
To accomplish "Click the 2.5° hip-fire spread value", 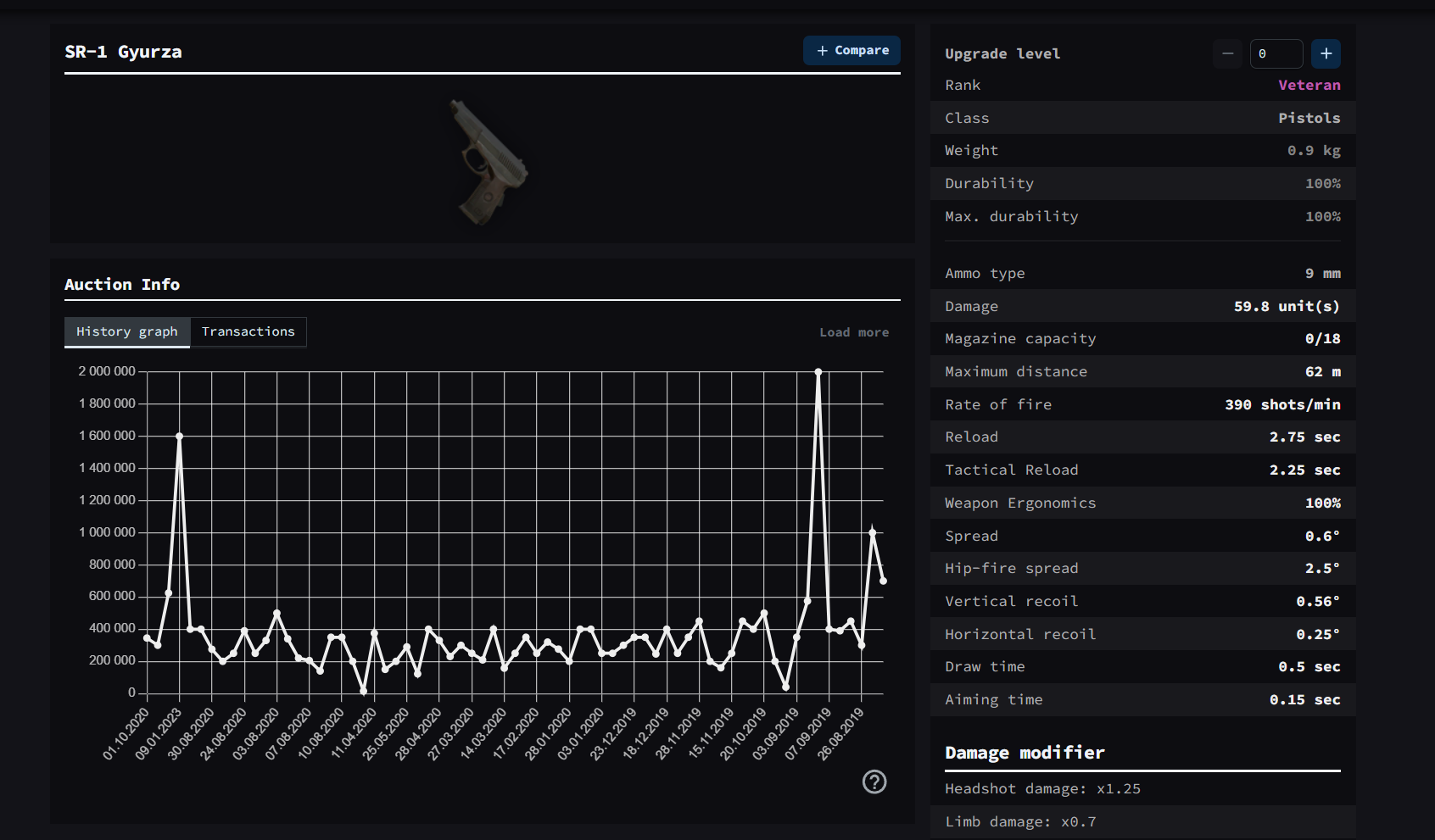I will pyautogui.click(x=1322, y=568).
